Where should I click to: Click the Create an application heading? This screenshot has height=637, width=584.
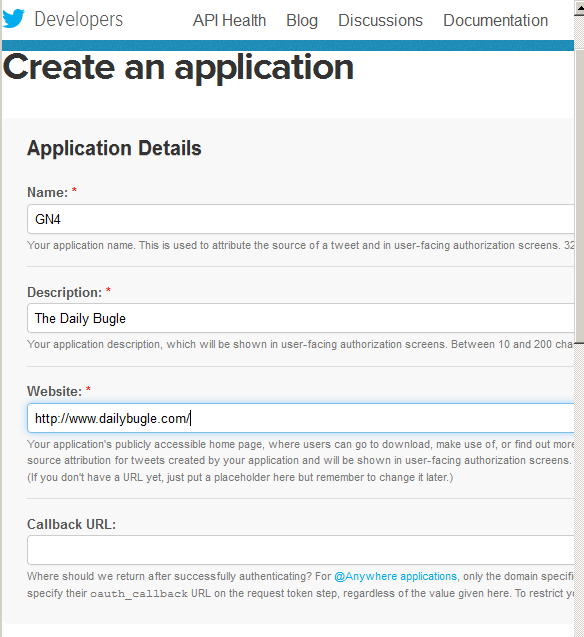point(178,67)
